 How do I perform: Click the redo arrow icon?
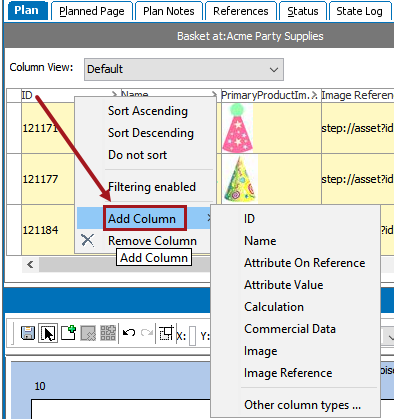tap(146, 333)
